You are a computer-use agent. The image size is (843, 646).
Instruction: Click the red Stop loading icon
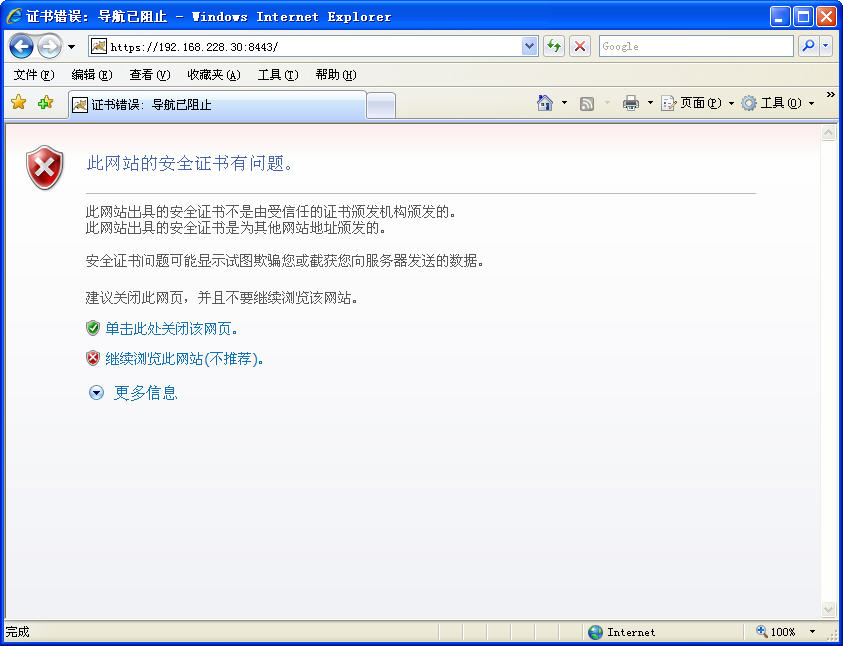tap(580, 47)
